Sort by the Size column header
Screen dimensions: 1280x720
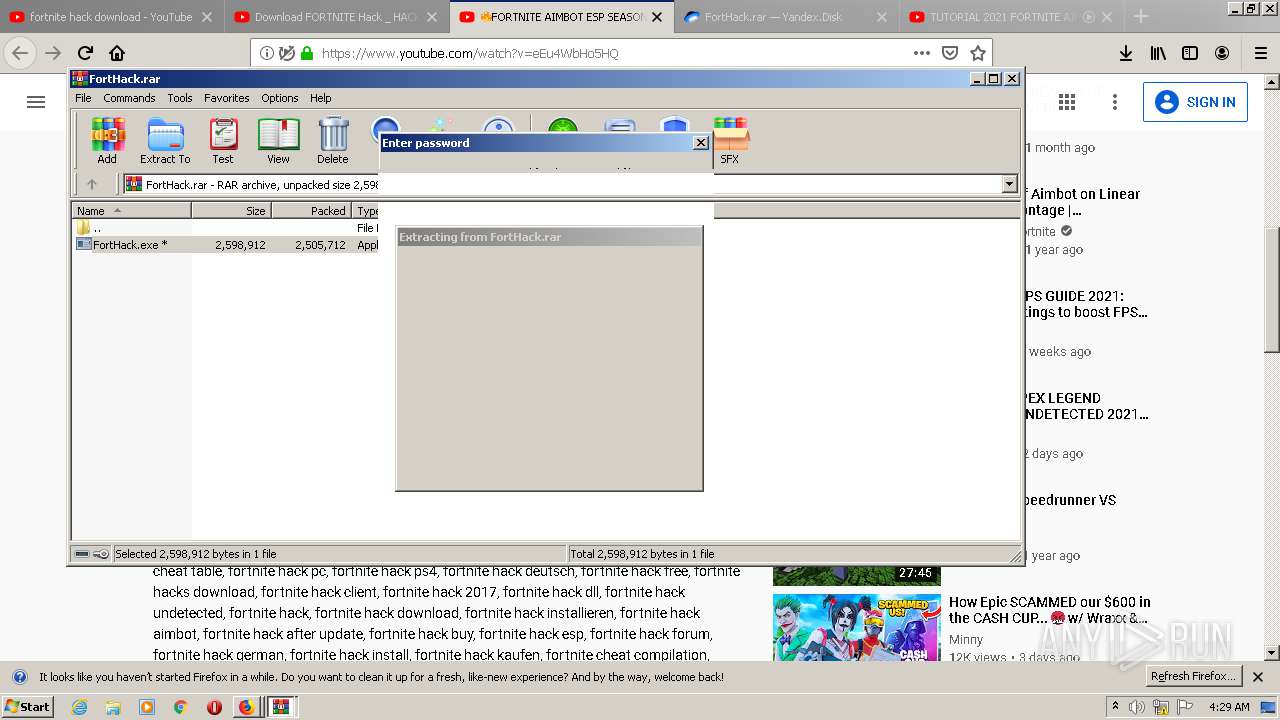[x=231, y=211]
